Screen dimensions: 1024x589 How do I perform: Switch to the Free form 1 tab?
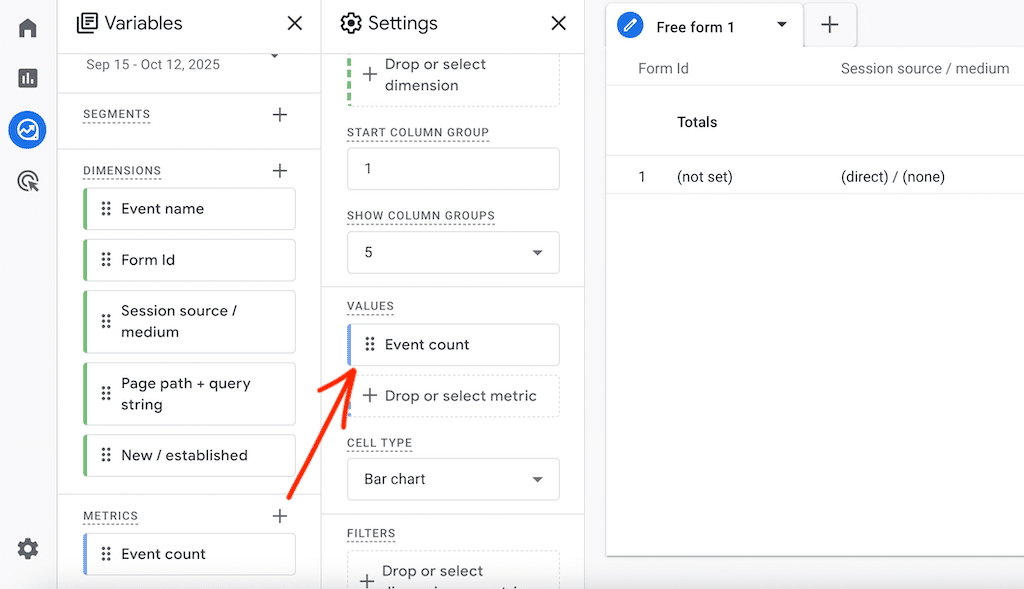click(695, 27)
